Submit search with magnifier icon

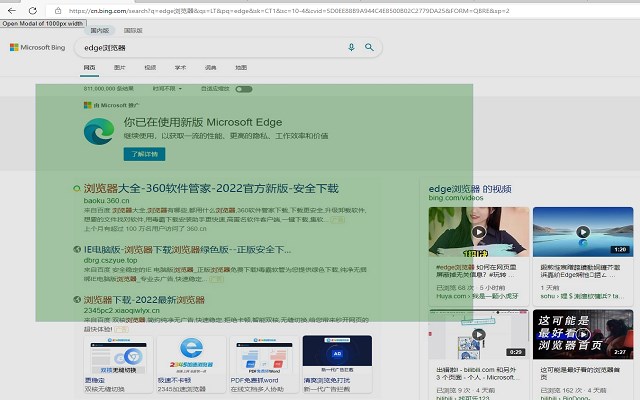click(369, 47)
